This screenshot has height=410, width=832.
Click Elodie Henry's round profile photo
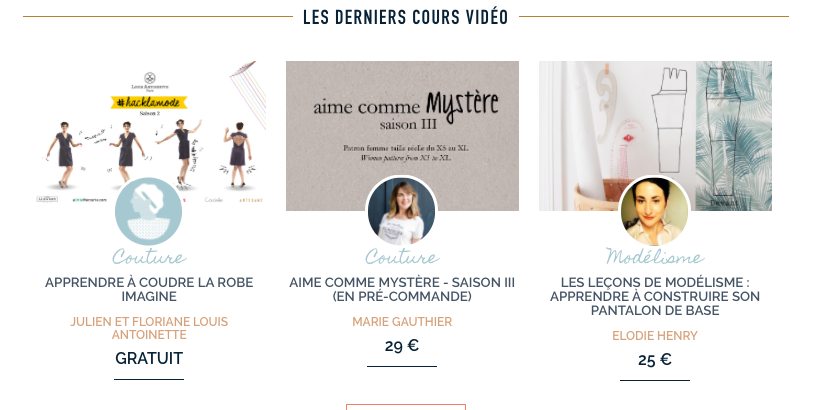(x=655, y=211)
